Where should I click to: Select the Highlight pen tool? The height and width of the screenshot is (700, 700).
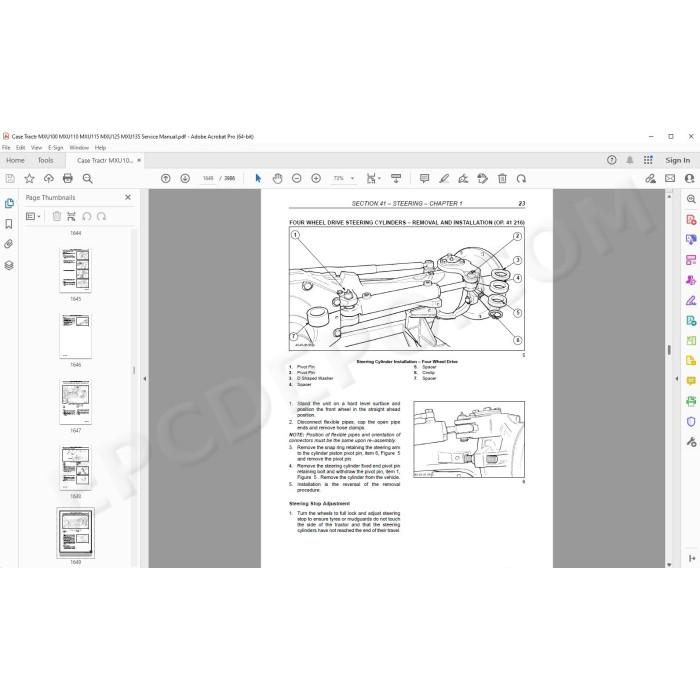click(444, 179)
